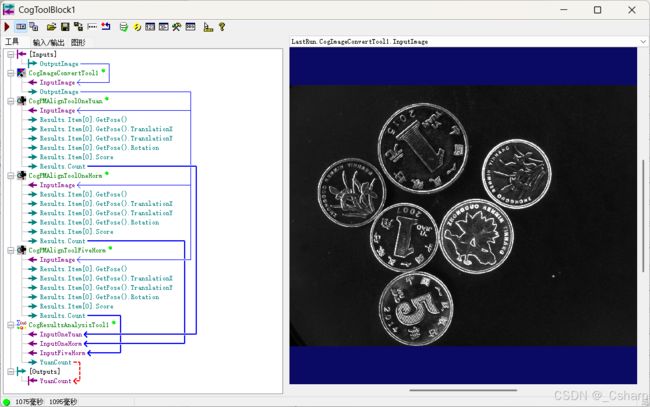Collapse the CogResultsAnalysisTool1 node
650x407 pixels.
pyautogui.click(x=11, y=325)
